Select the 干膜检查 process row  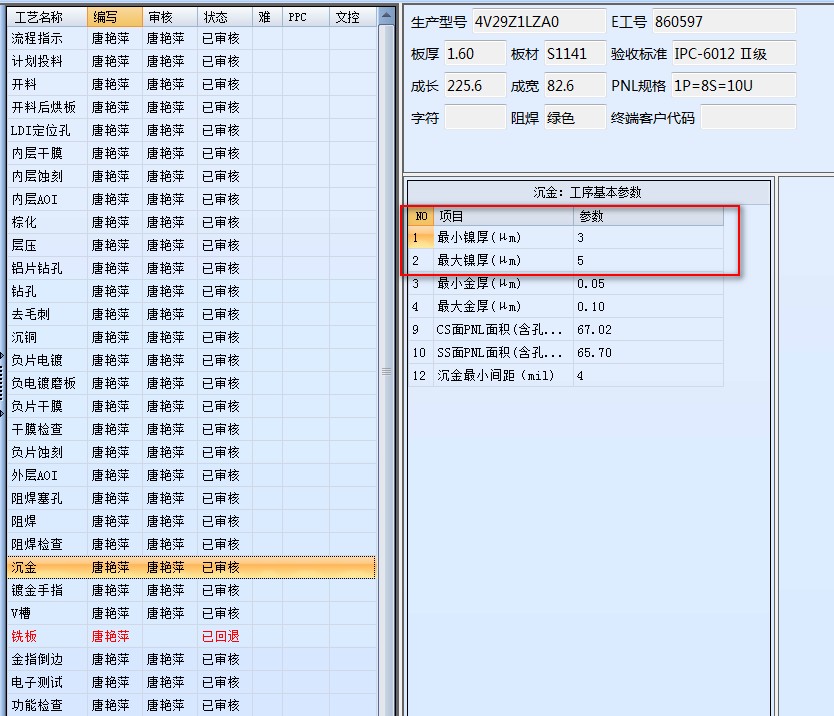[192, 429]
